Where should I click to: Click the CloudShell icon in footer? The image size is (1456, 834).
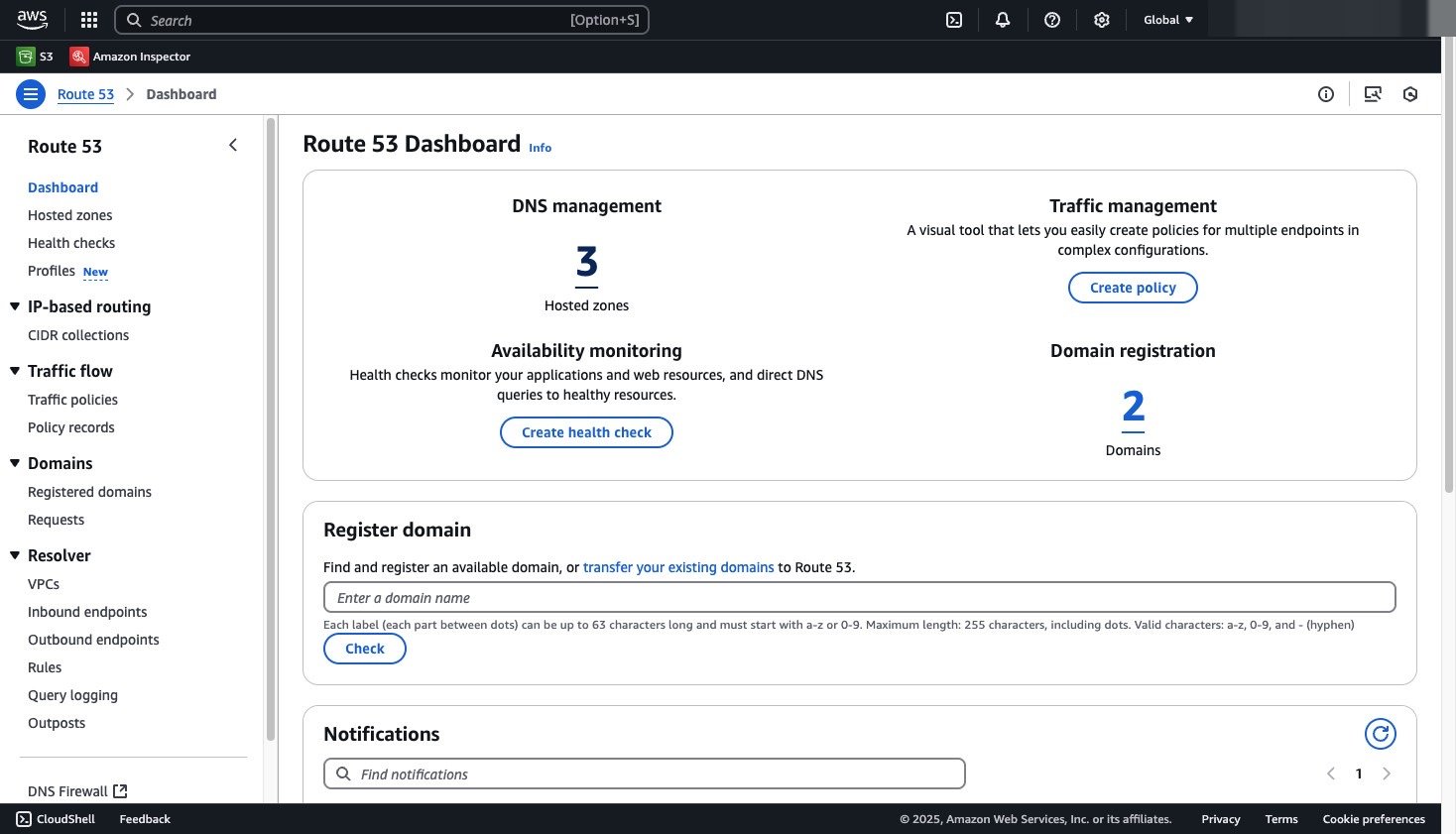(x=24, y=819)
